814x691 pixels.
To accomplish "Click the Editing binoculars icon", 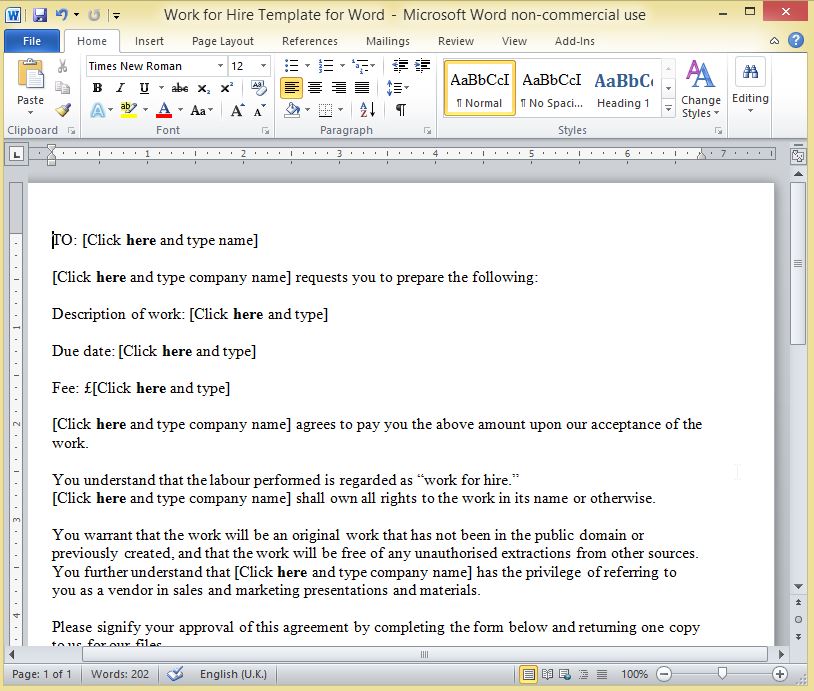I will coord(750,71).
